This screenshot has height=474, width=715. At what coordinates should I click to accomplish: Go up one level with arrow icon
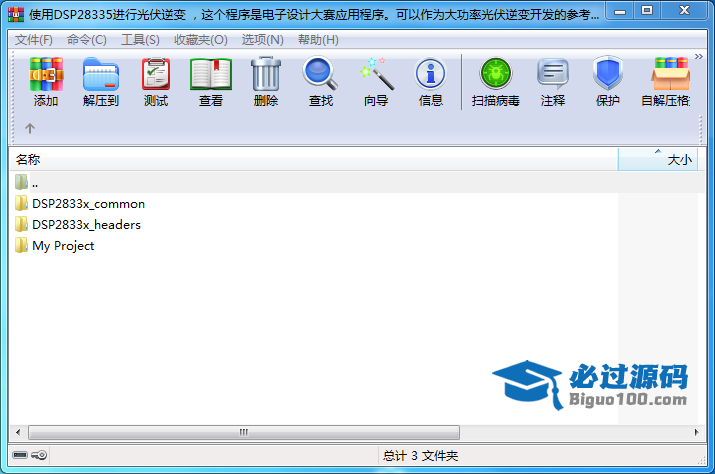point(30,129)
